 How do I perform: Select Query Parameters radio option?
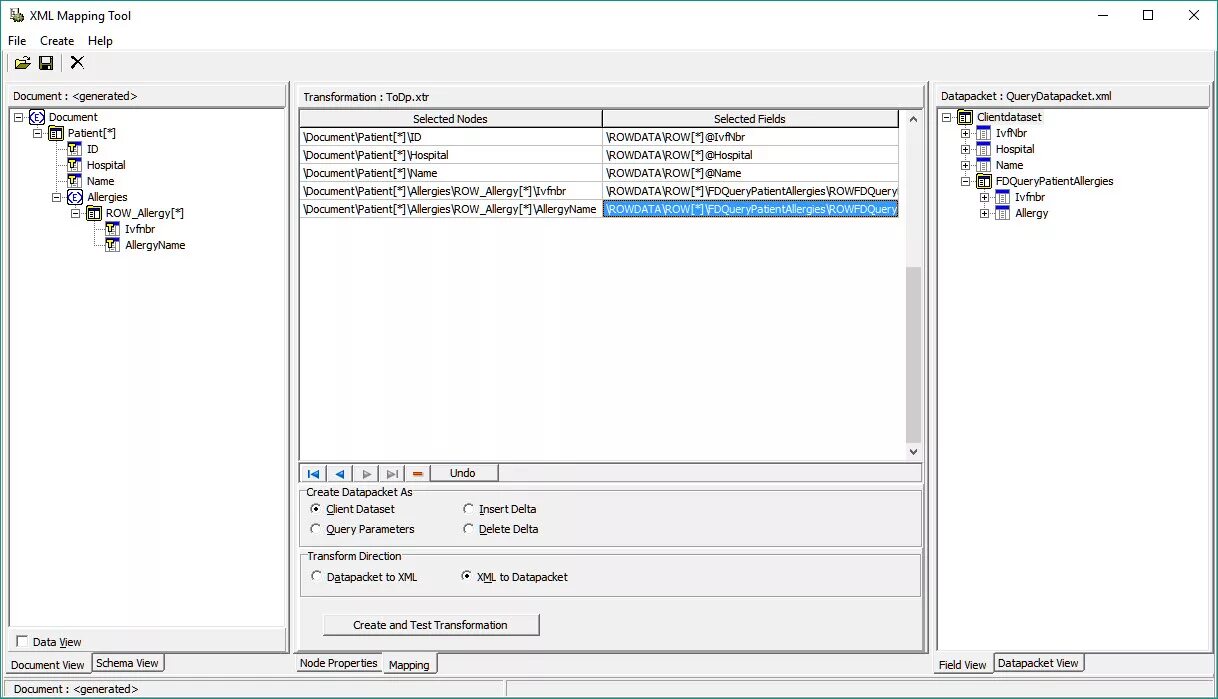point(316,529)
